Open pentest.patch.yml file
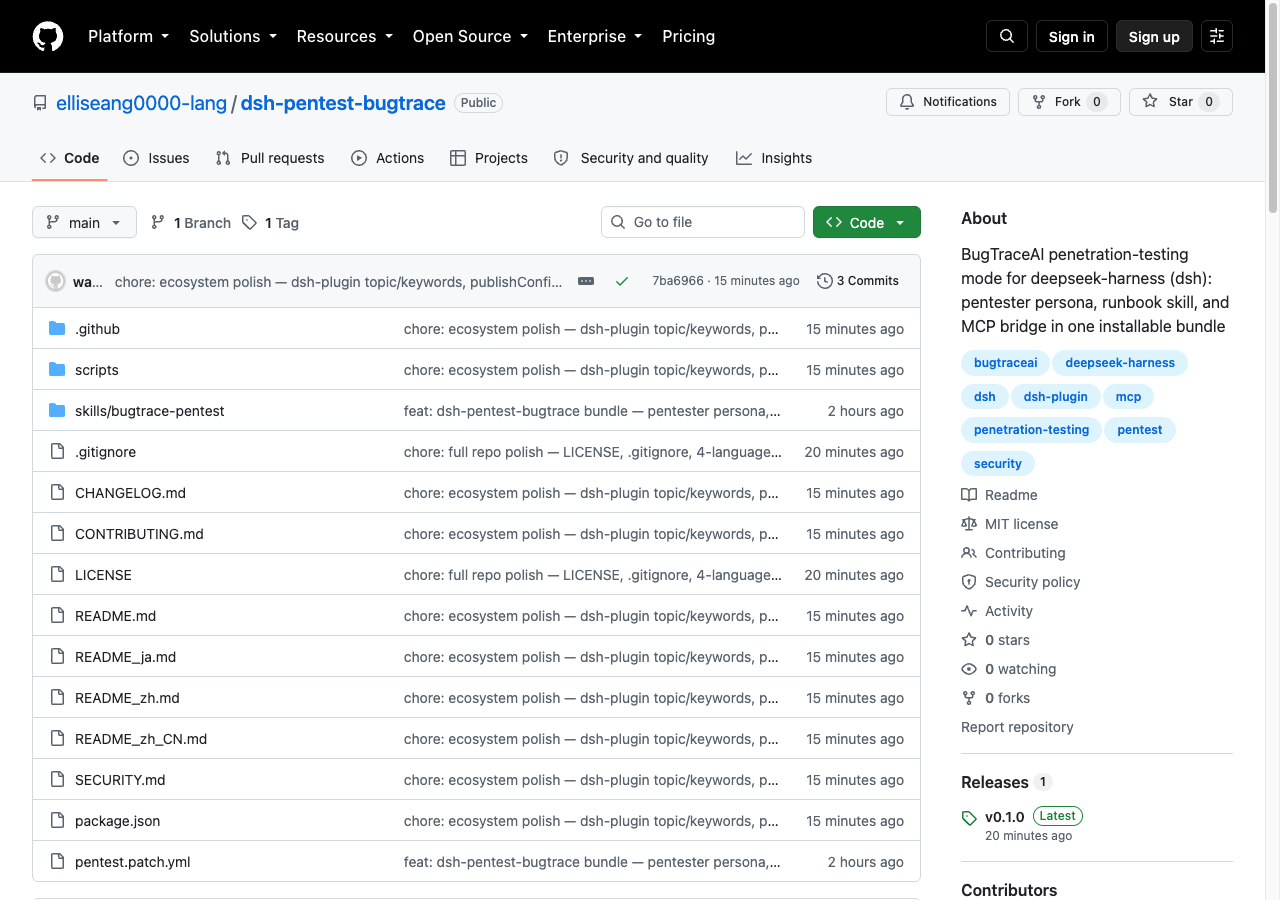Viewport: 1280px width, 900px height. pos(132,862)
